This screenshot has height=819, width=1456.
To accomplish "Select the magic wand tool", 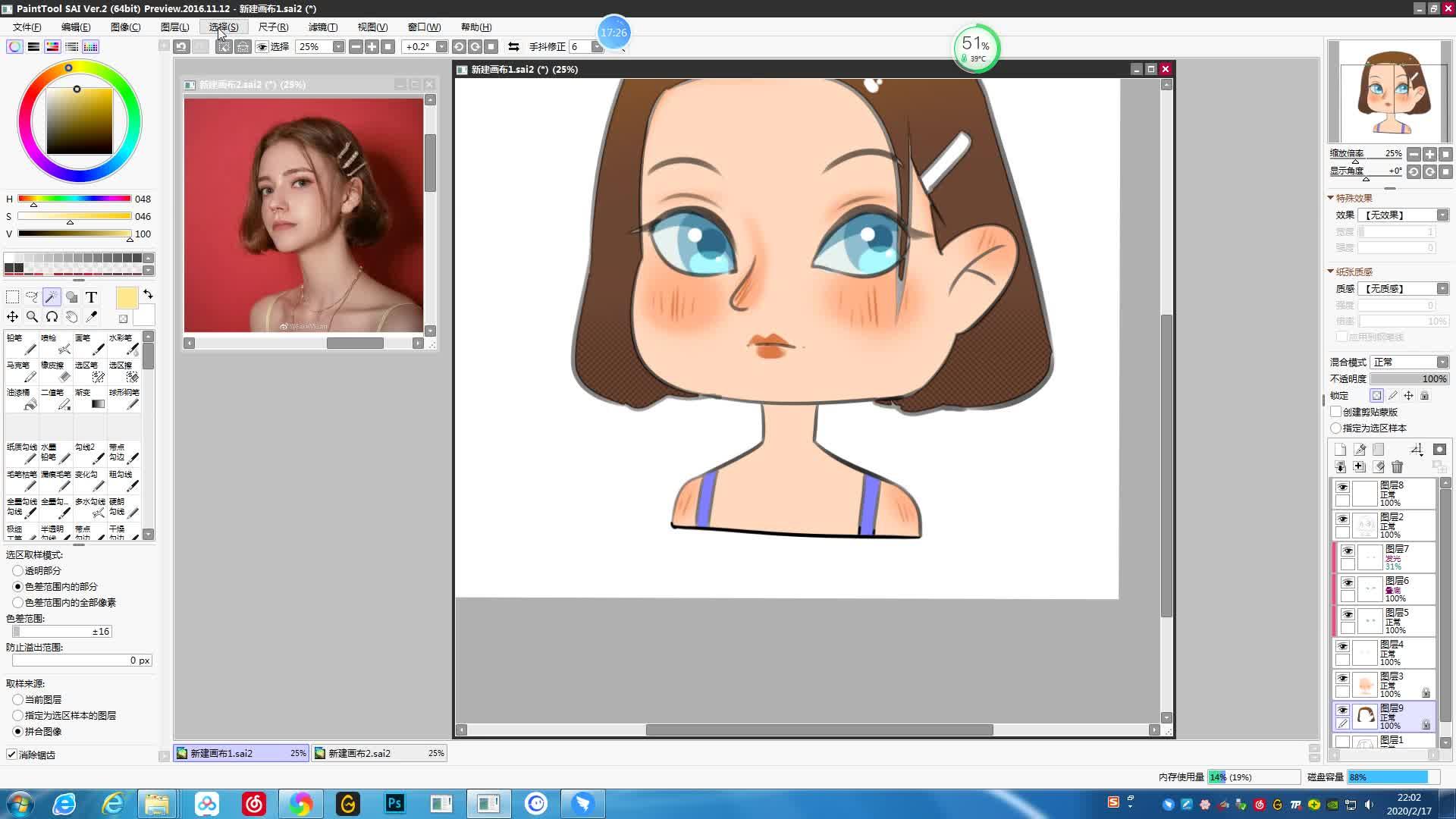I will click(52, 297).
